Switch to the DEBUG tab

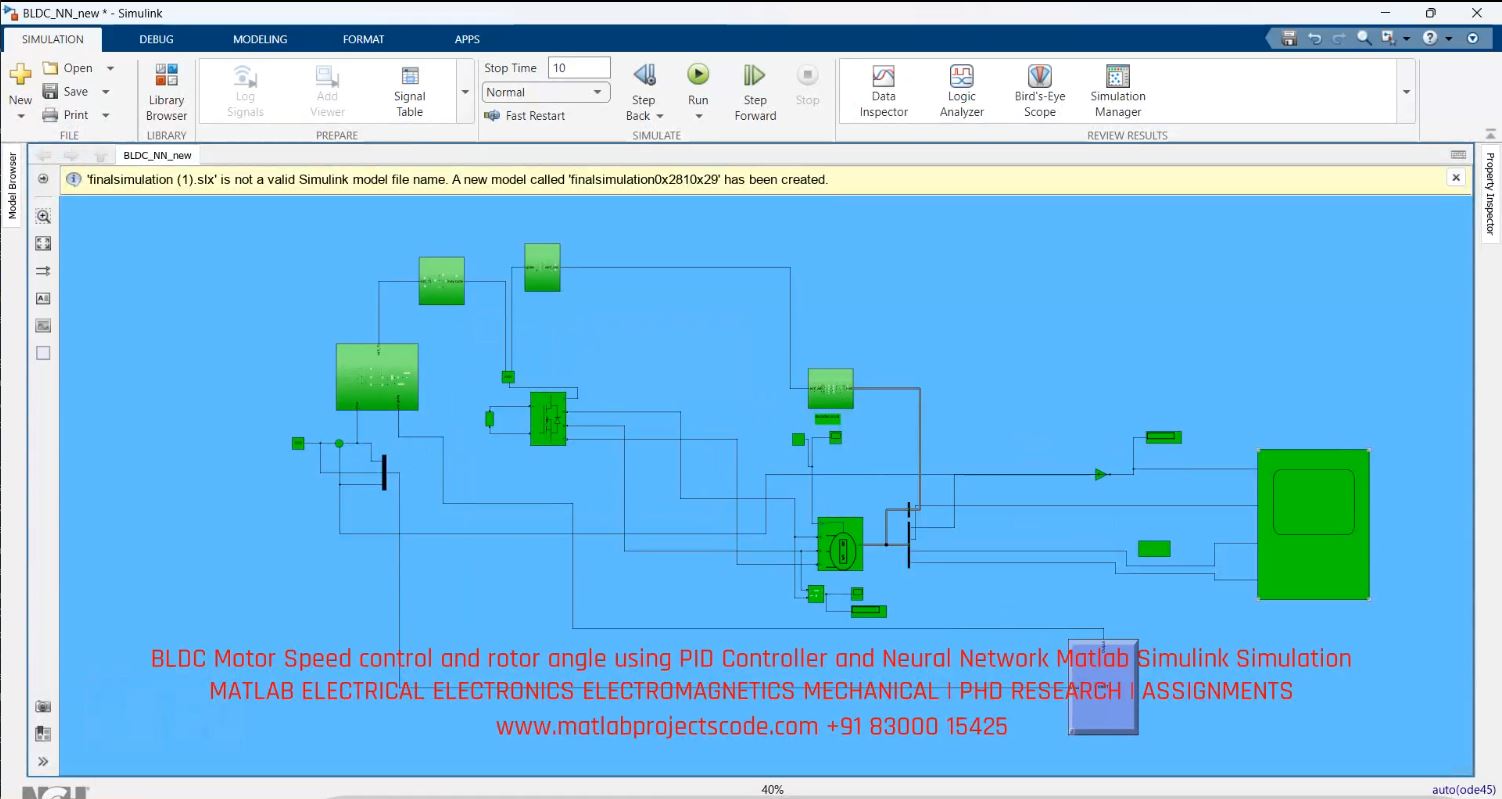(156, 39)
